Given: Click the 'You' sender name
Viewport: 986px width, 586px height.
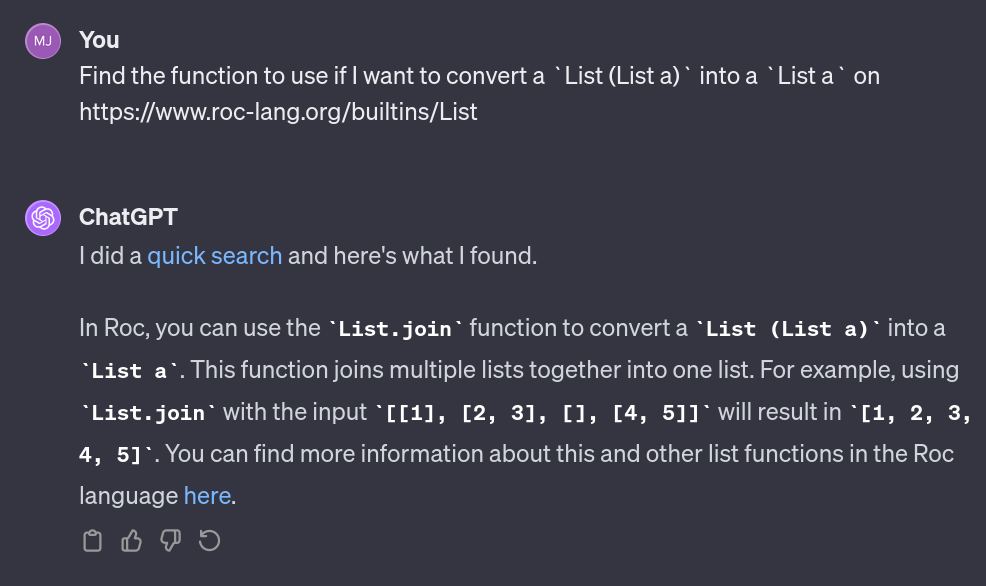Looking at the screenshot, I should pyautogui.click(x=99, y=40).
